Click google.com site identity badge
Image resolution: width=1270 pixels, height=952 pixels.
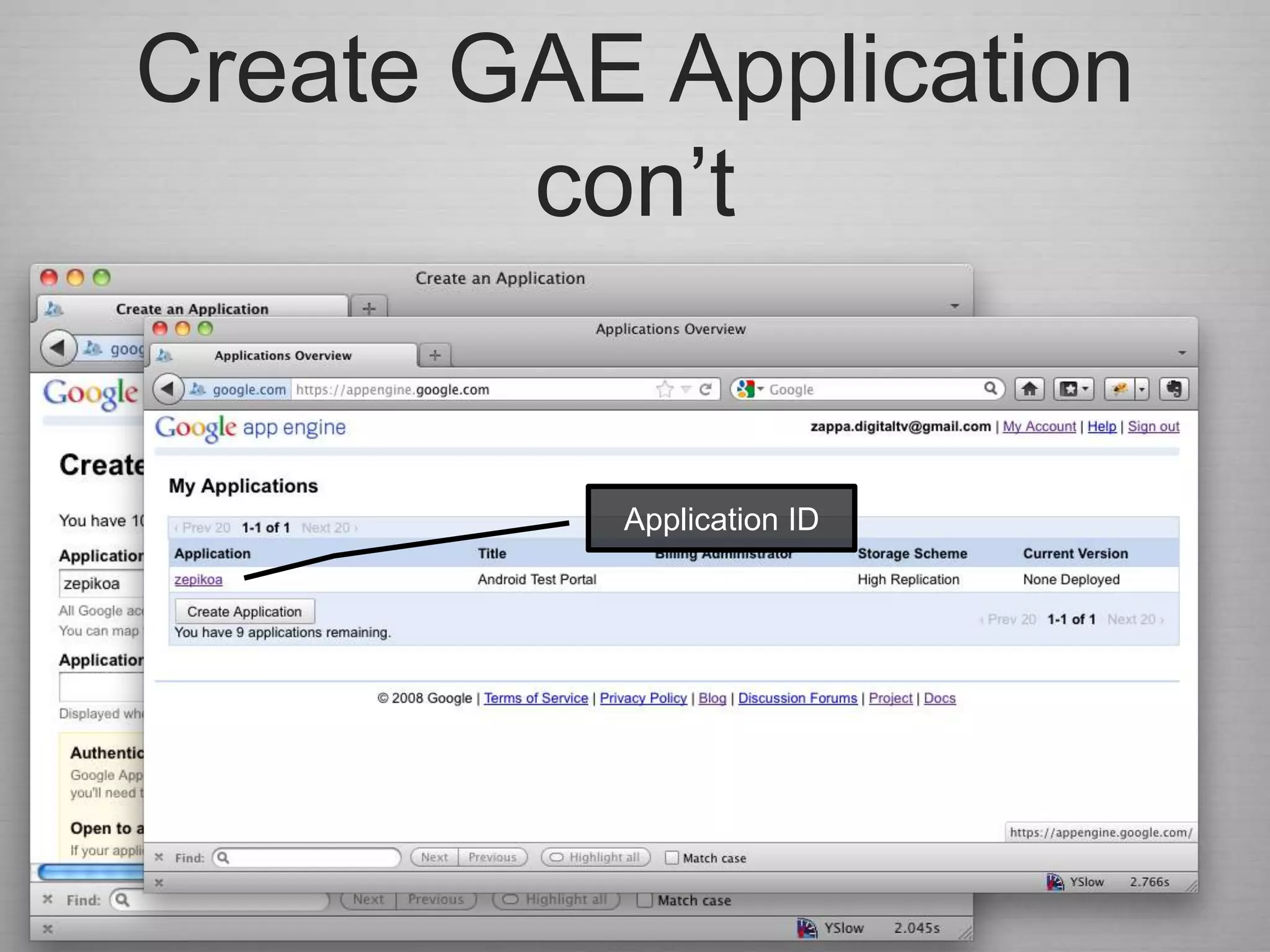click(238, 389)
